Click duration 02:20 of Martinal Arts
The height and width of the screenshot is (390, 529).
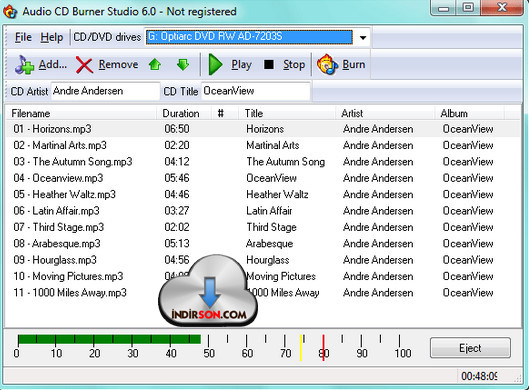click(x=177, y=145)
